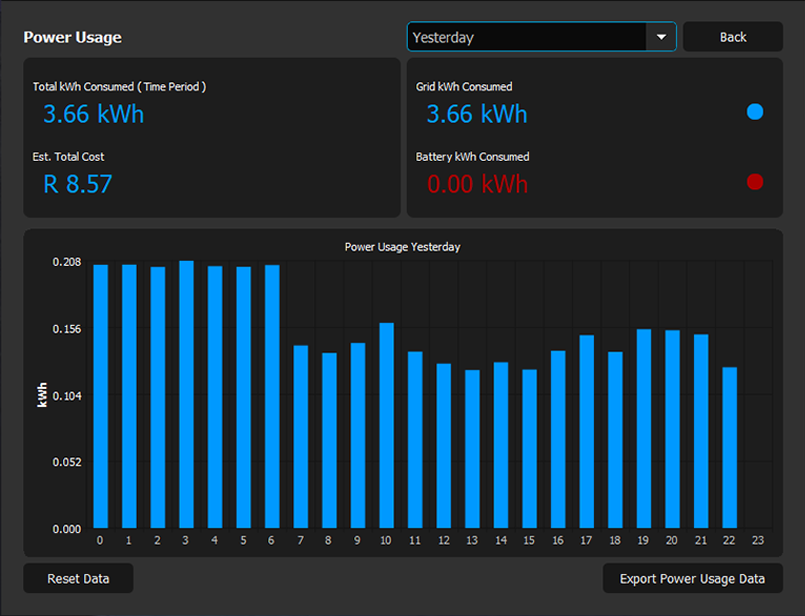Click the dropdown arrow next to Yesterday
The image size is (805, 616).
click(x=661, y=36)
